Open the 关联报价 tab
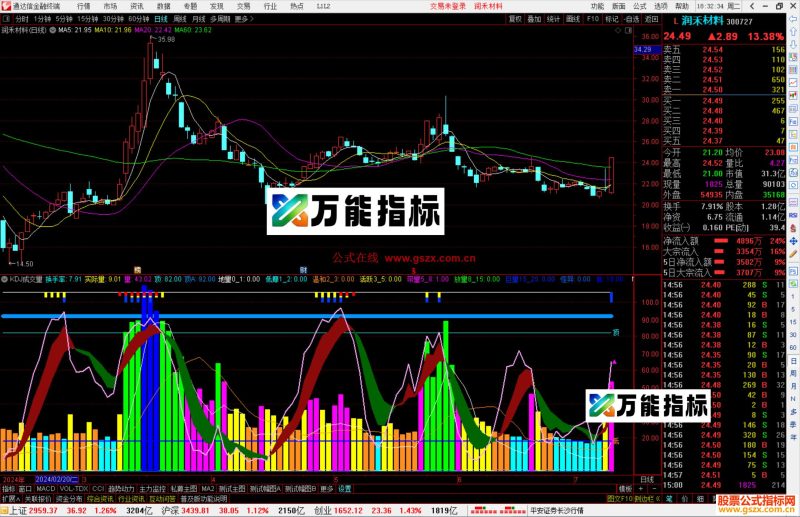 click(38, 499)
